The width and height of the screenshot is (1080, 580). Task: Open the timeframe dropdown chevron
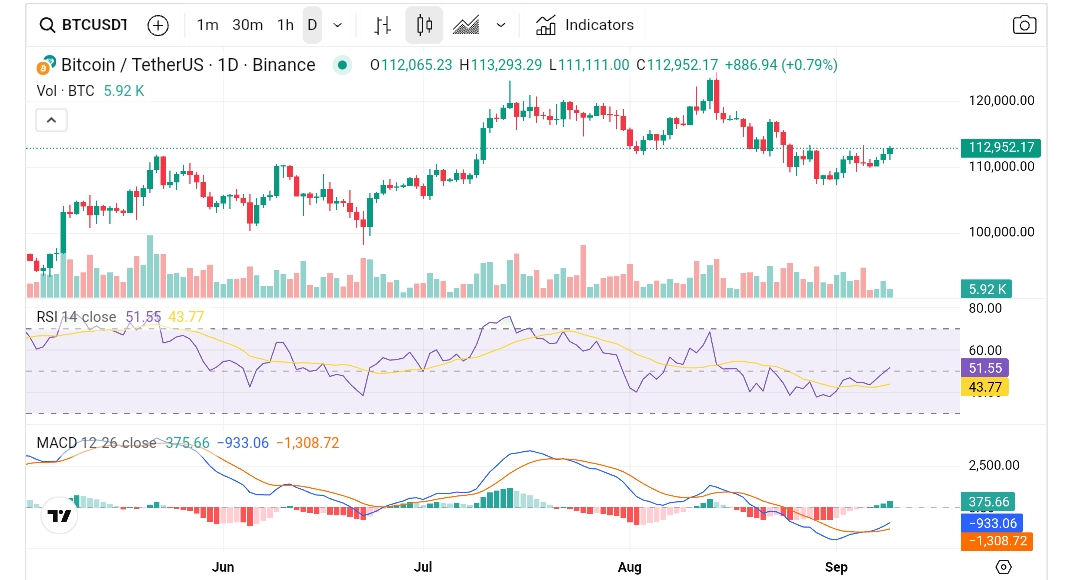click(x=337, y=25)
